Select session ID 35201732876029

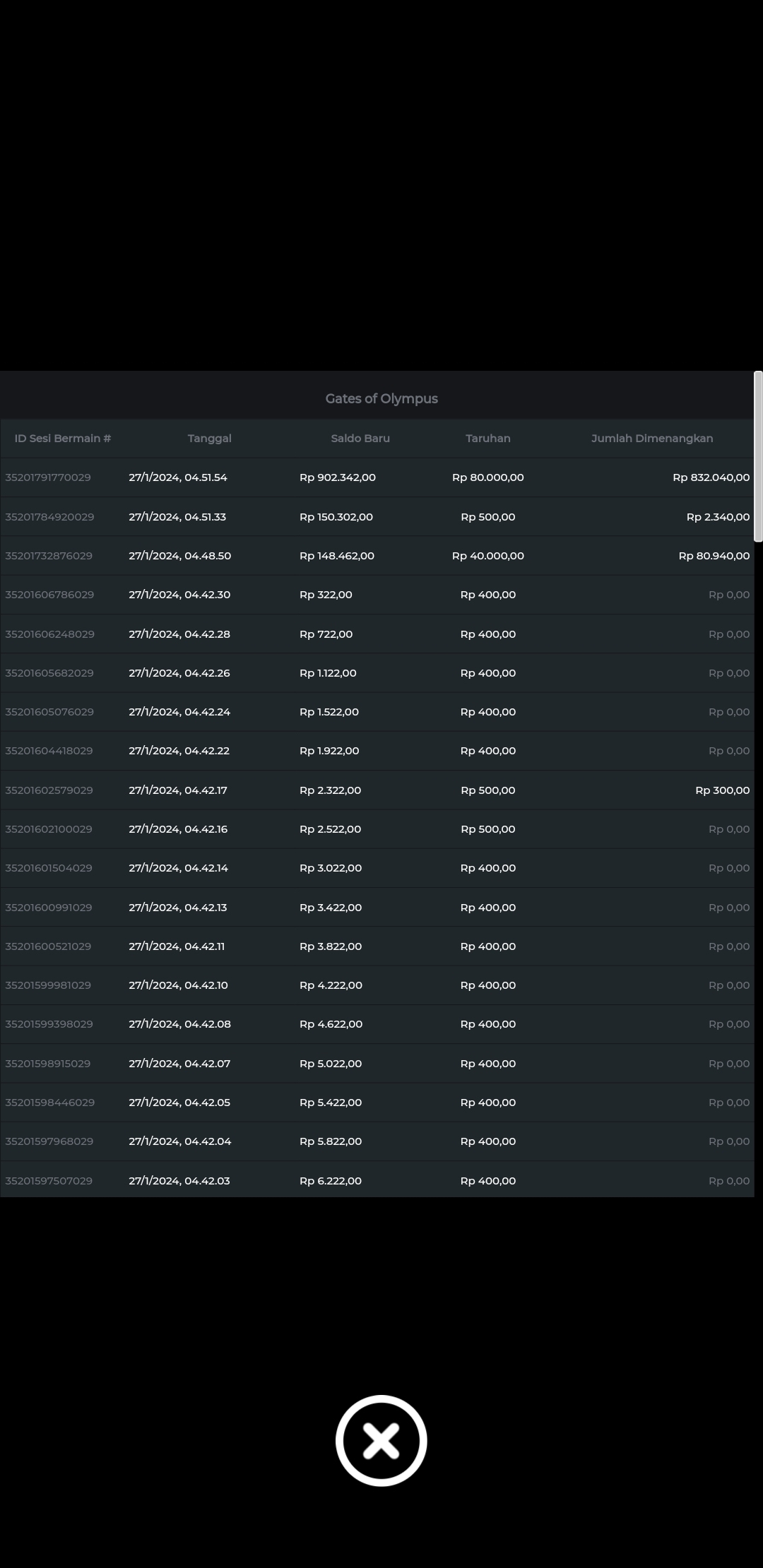pos(49,556)
